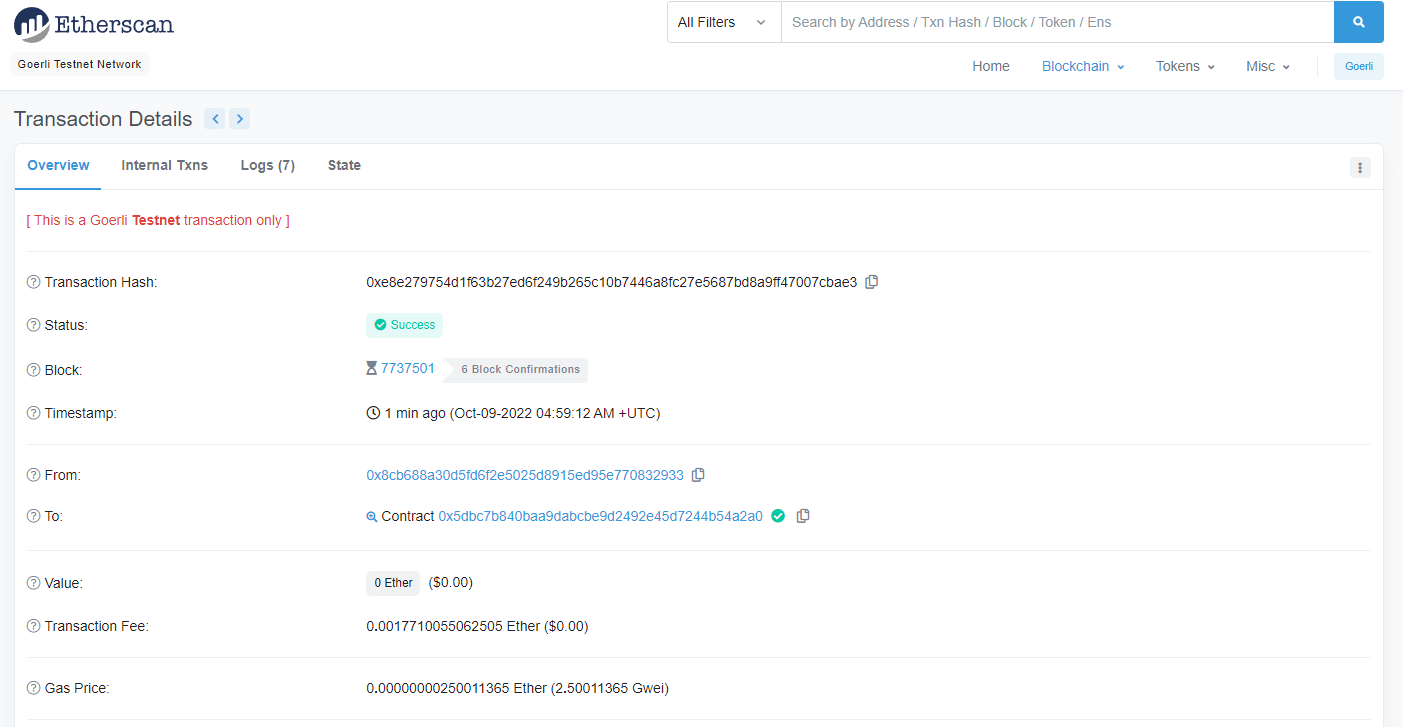Expand the Blockchain menu
1403x727 pixels.
pos(1083,66)
